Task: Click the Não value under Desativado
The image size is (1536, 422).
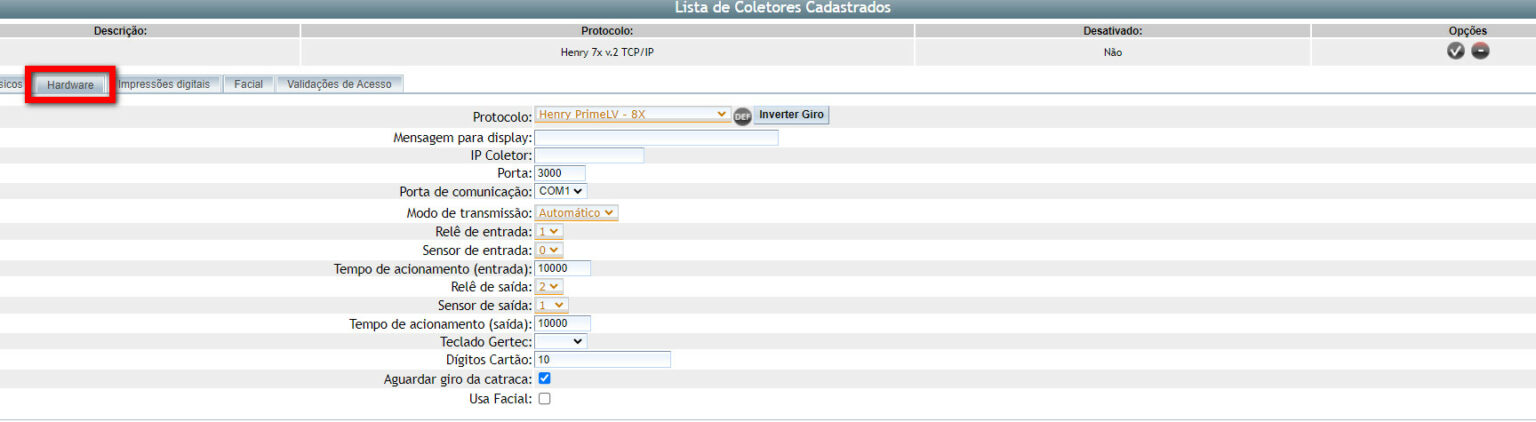Action: click(1112, 52)
